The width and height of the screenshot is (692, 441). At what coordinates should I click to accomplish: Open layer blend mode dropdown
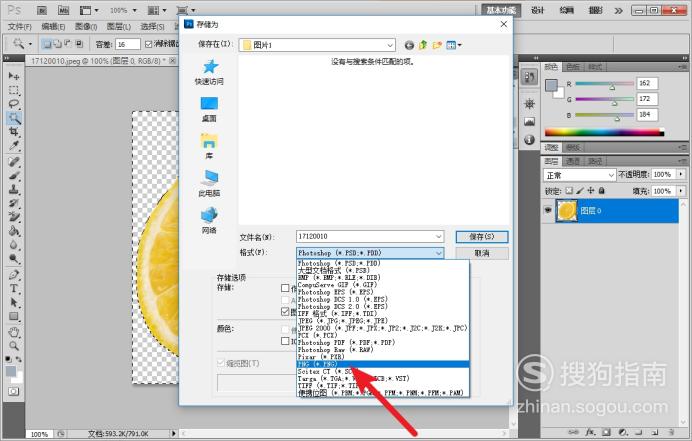tap(579, 175)
